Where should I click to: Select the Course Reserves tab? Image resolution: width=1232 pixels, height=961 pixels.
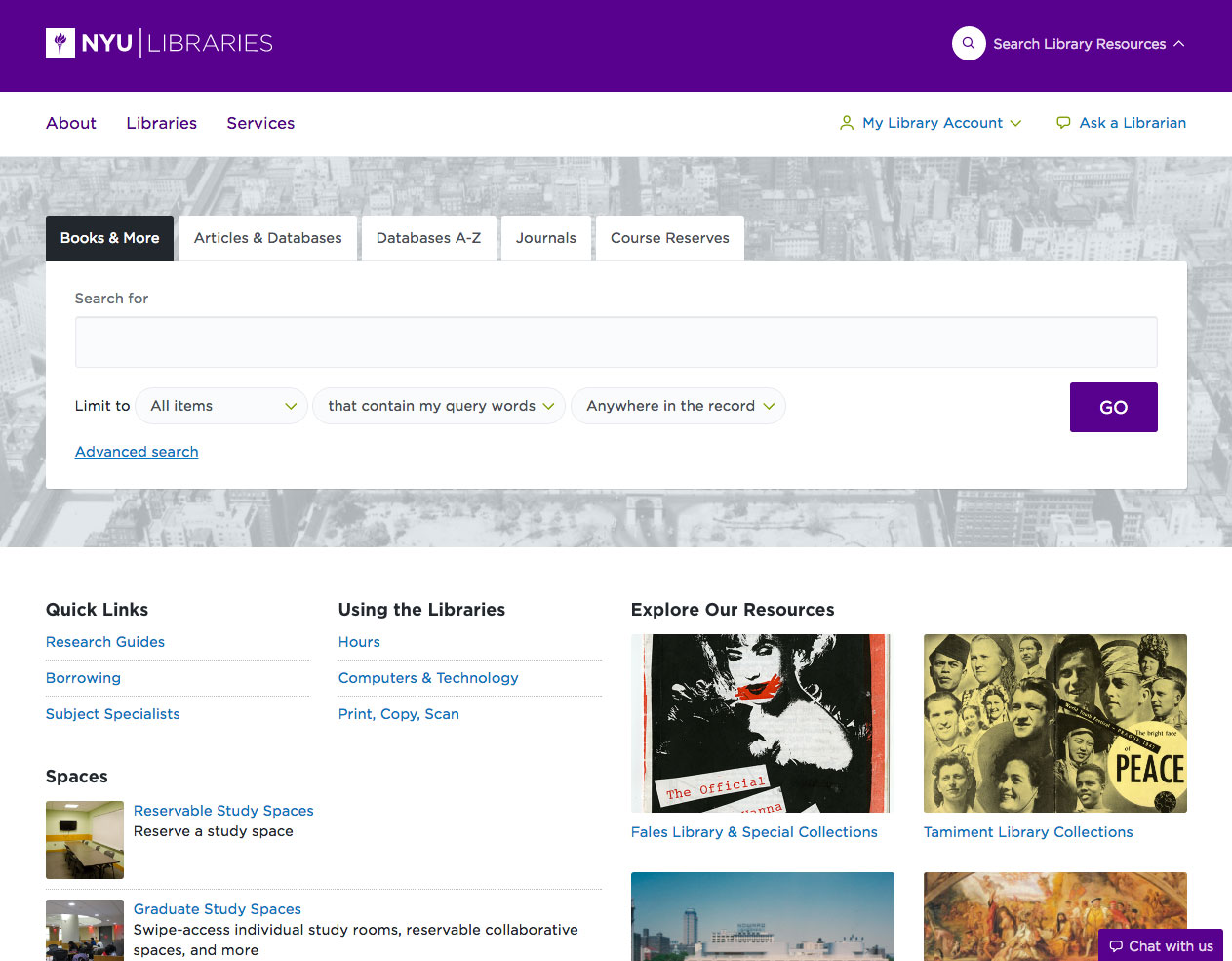[669, 238]
